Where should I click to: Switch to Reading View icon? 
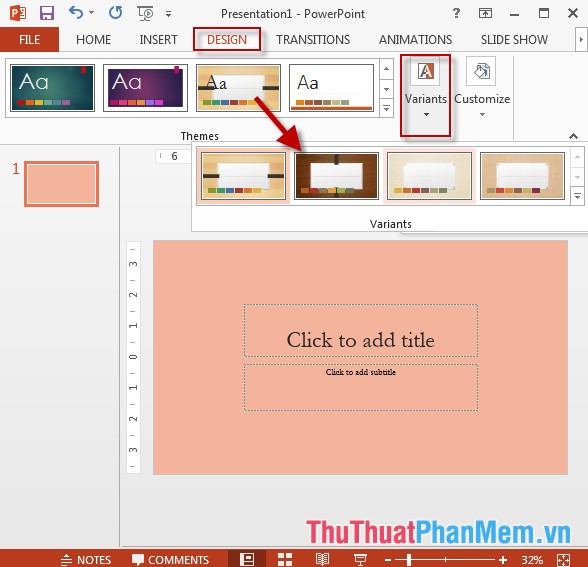click(x=322, y=559)
